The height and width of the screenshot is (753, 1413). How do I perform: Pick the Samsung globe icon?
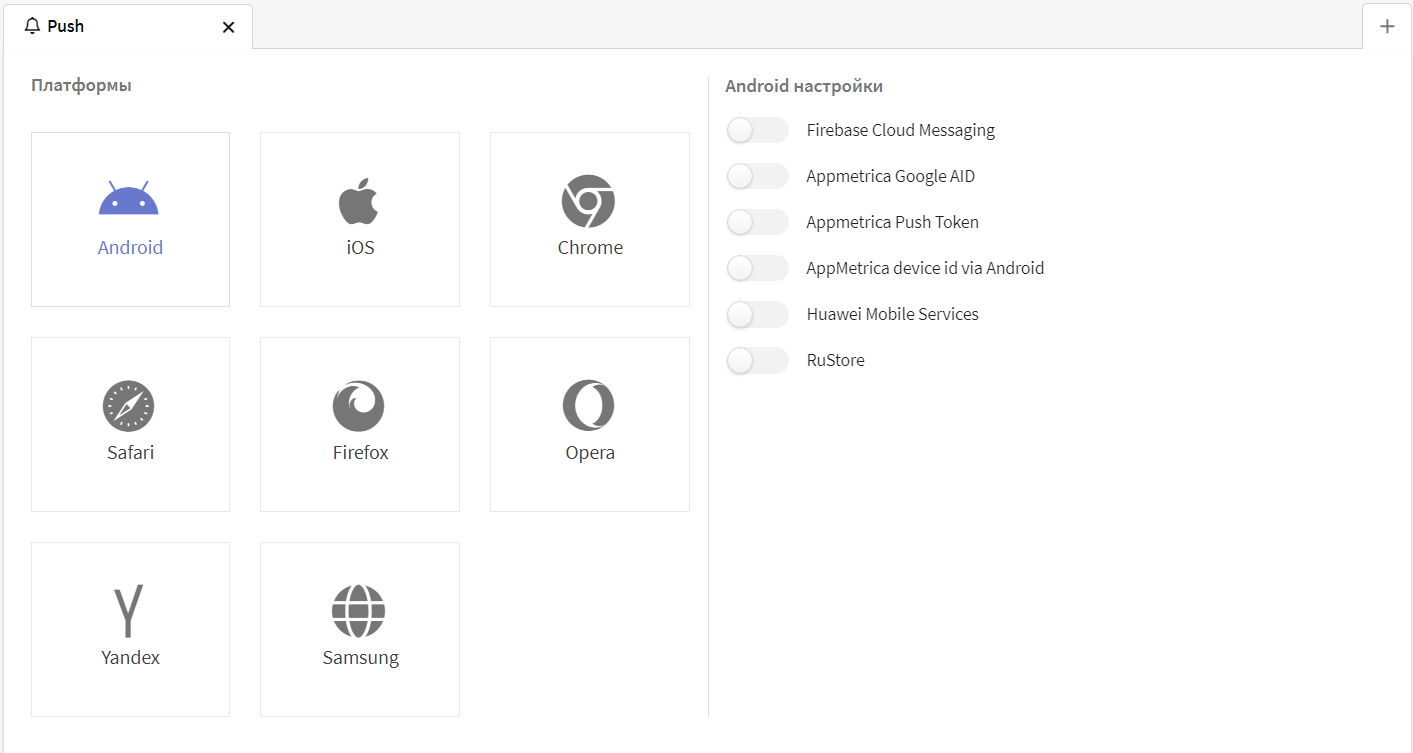[x=359, y=611]
